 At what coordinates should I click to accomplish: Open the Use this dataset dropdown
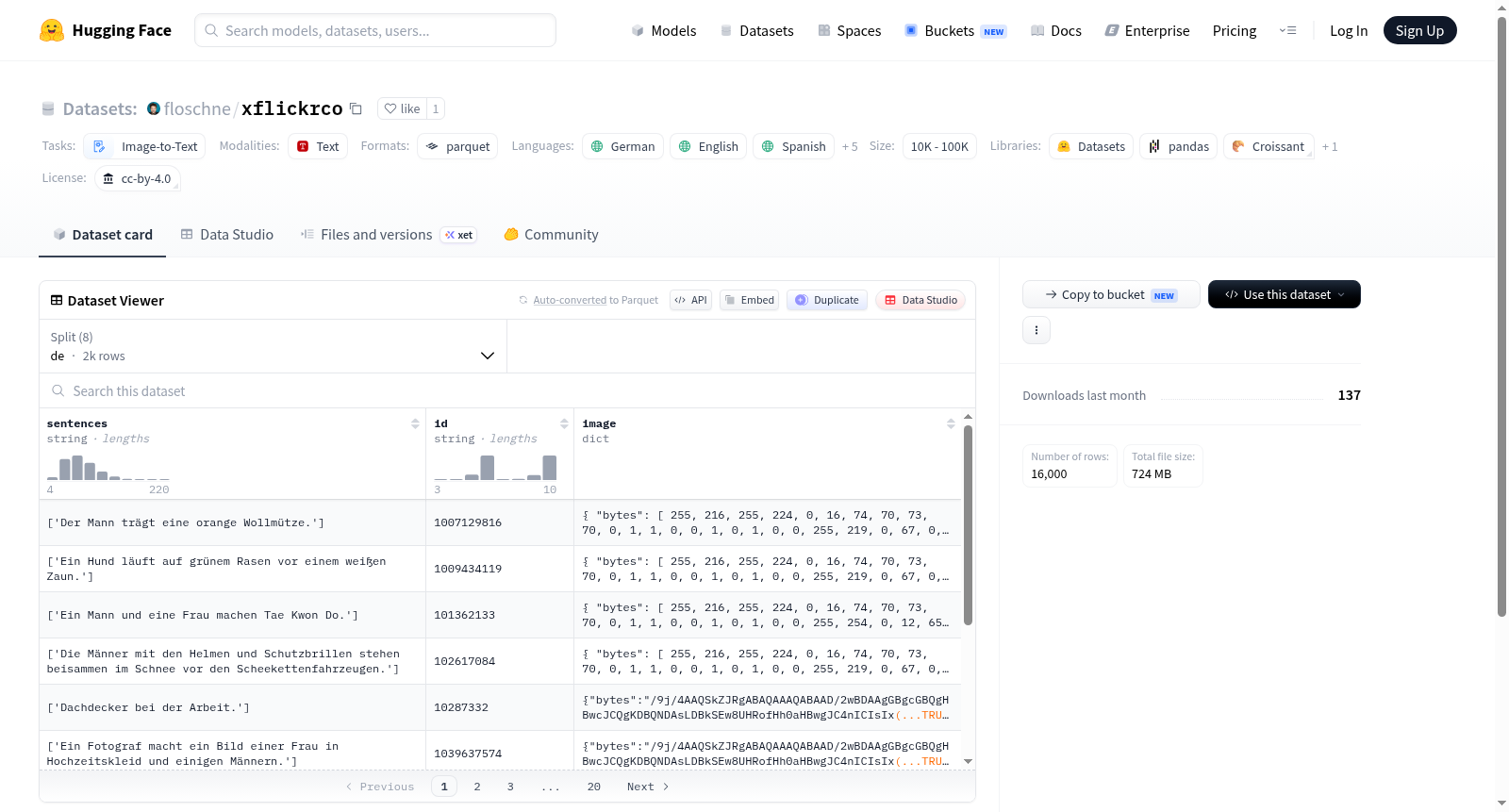(x=1285, y=294)
